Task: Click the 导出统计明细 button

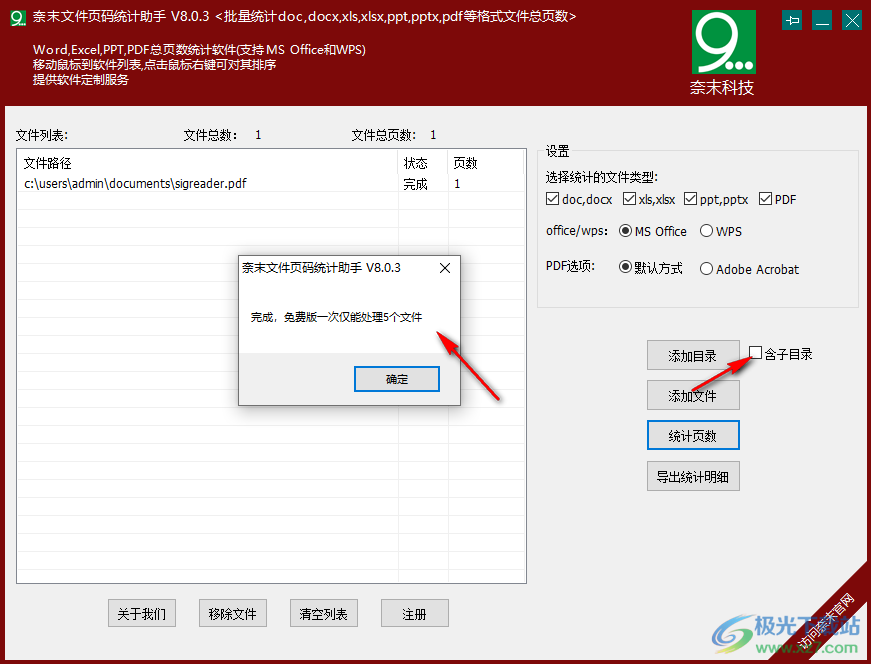Action: [x=693, y=476]
